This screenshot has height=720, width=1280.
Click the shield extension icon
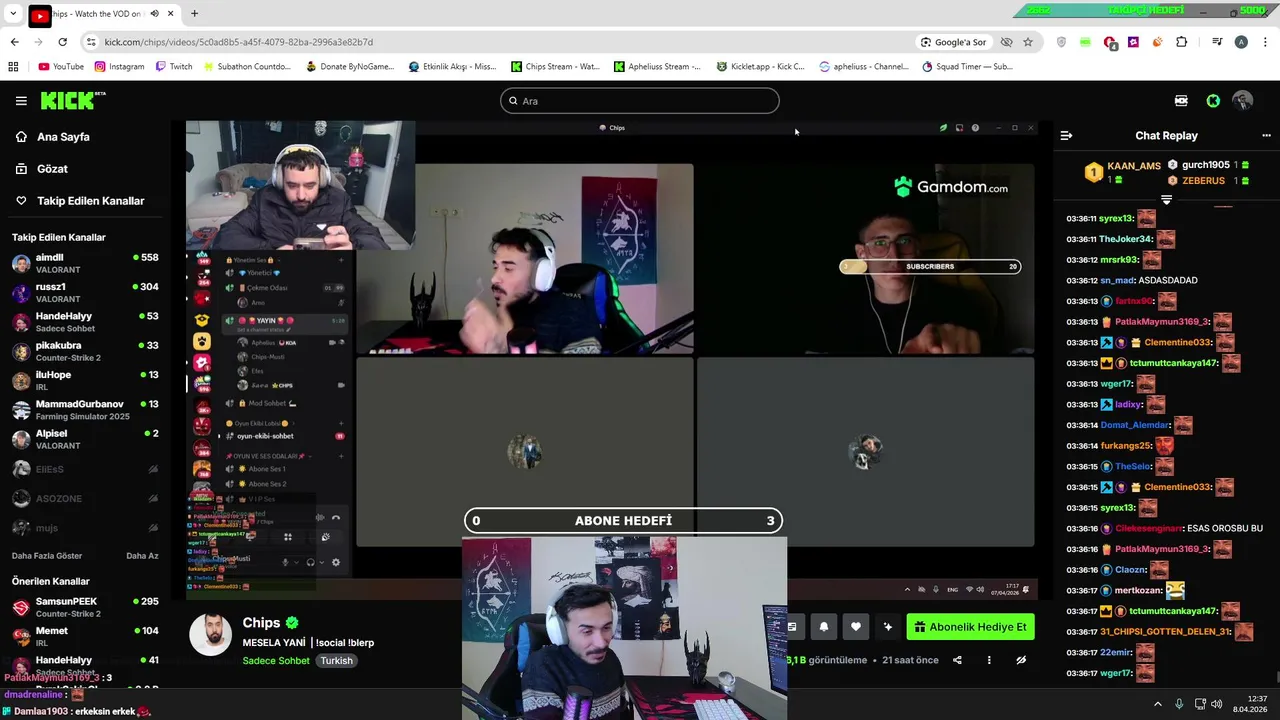[x=1061, y=42]
